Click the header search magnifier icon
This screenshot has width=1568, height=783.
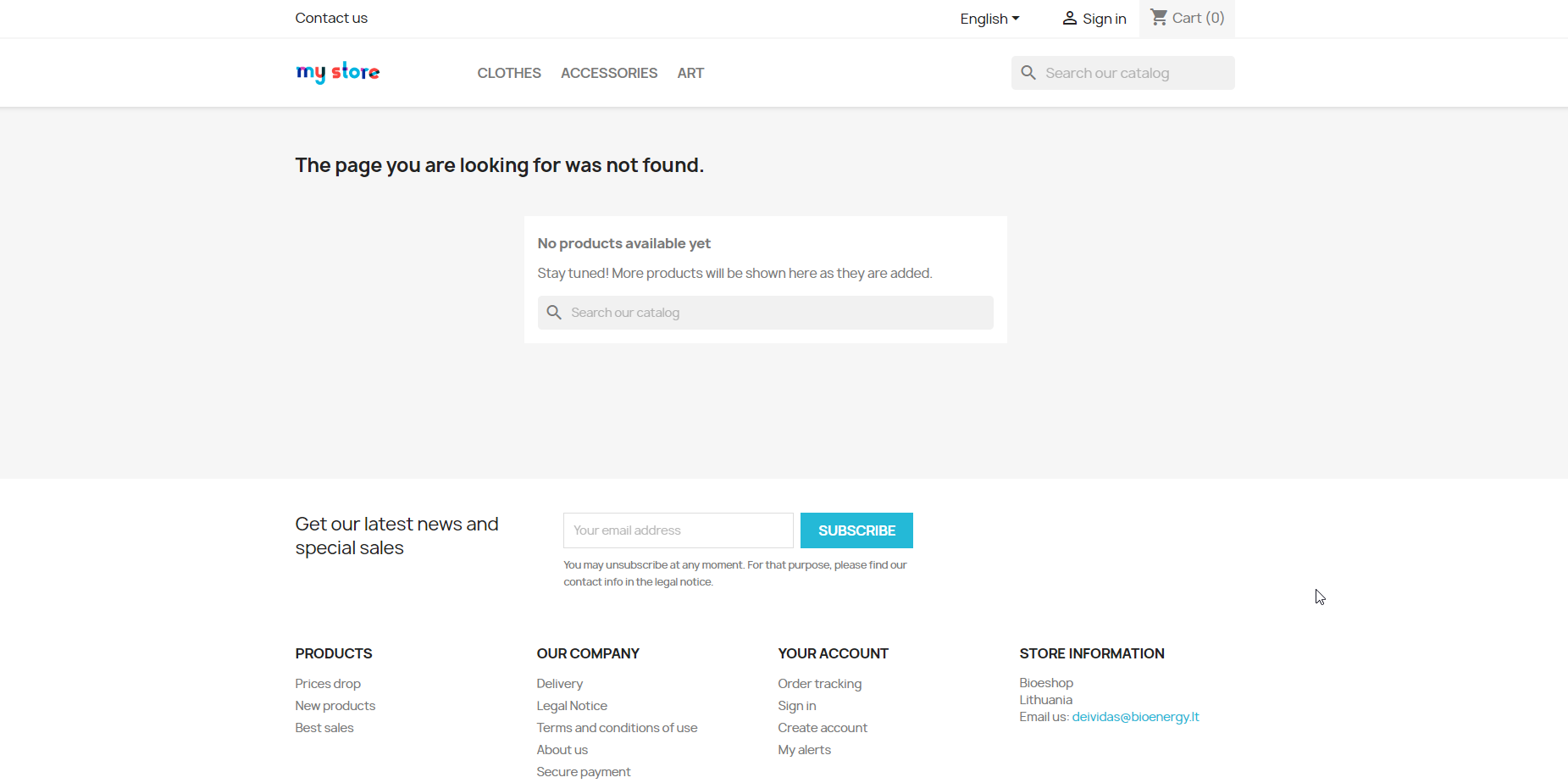pyautogui.click(x=1028, y=73)
